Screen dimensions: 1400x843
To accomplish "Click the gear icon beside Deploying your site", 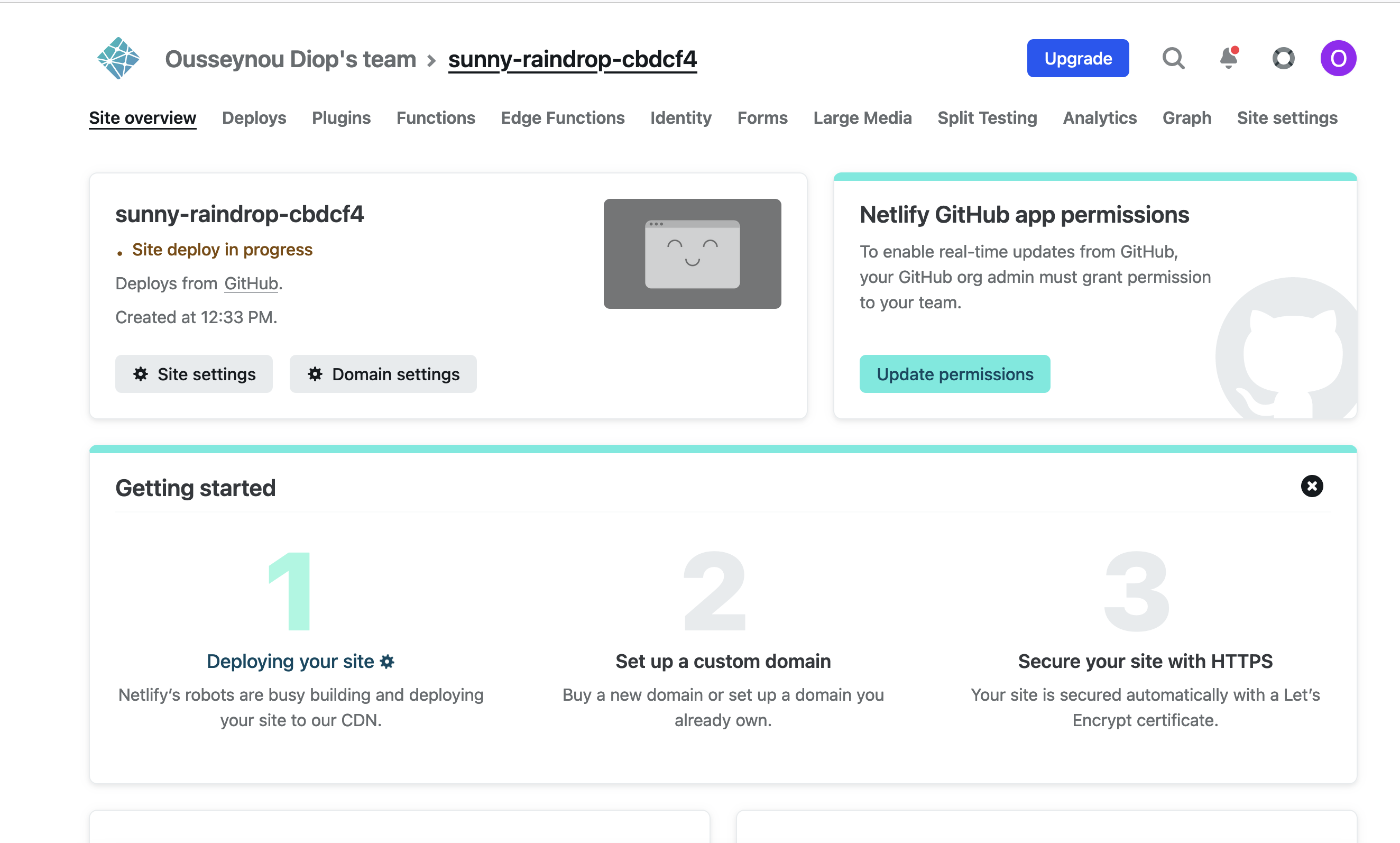I will [x=387, y=661].
